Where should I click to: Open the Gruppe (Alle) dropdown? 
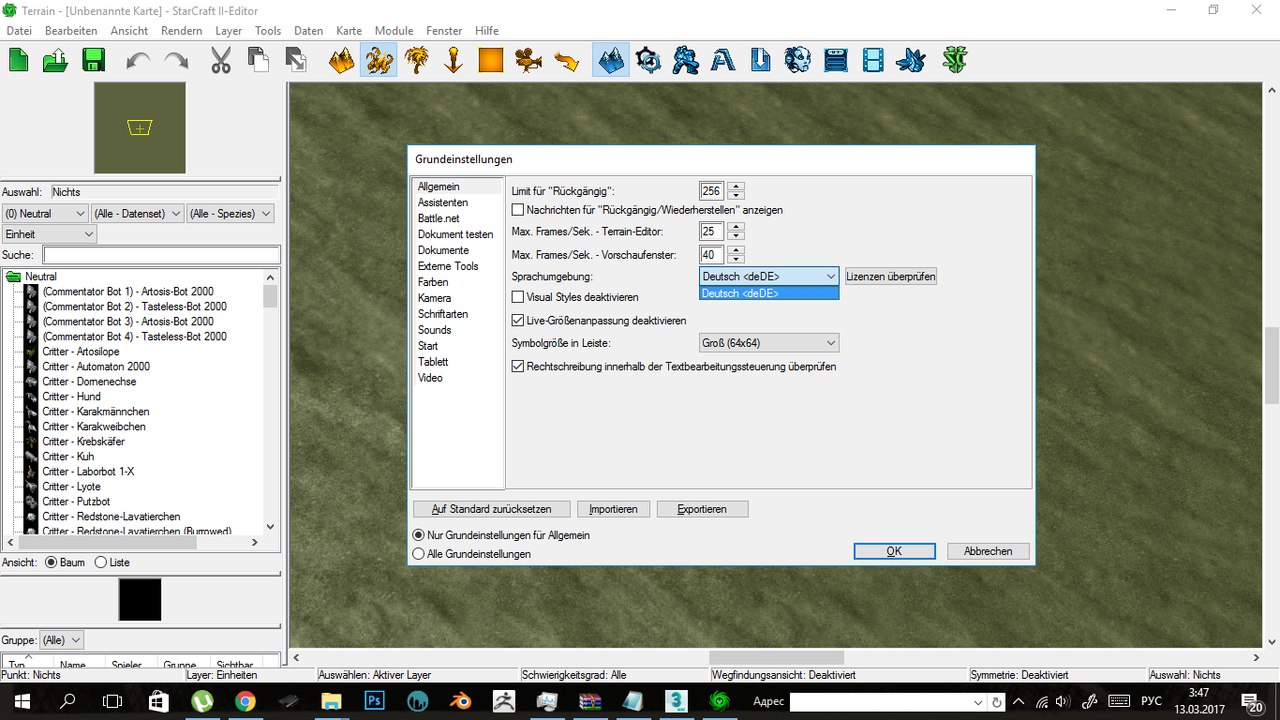tap(62, 640)
